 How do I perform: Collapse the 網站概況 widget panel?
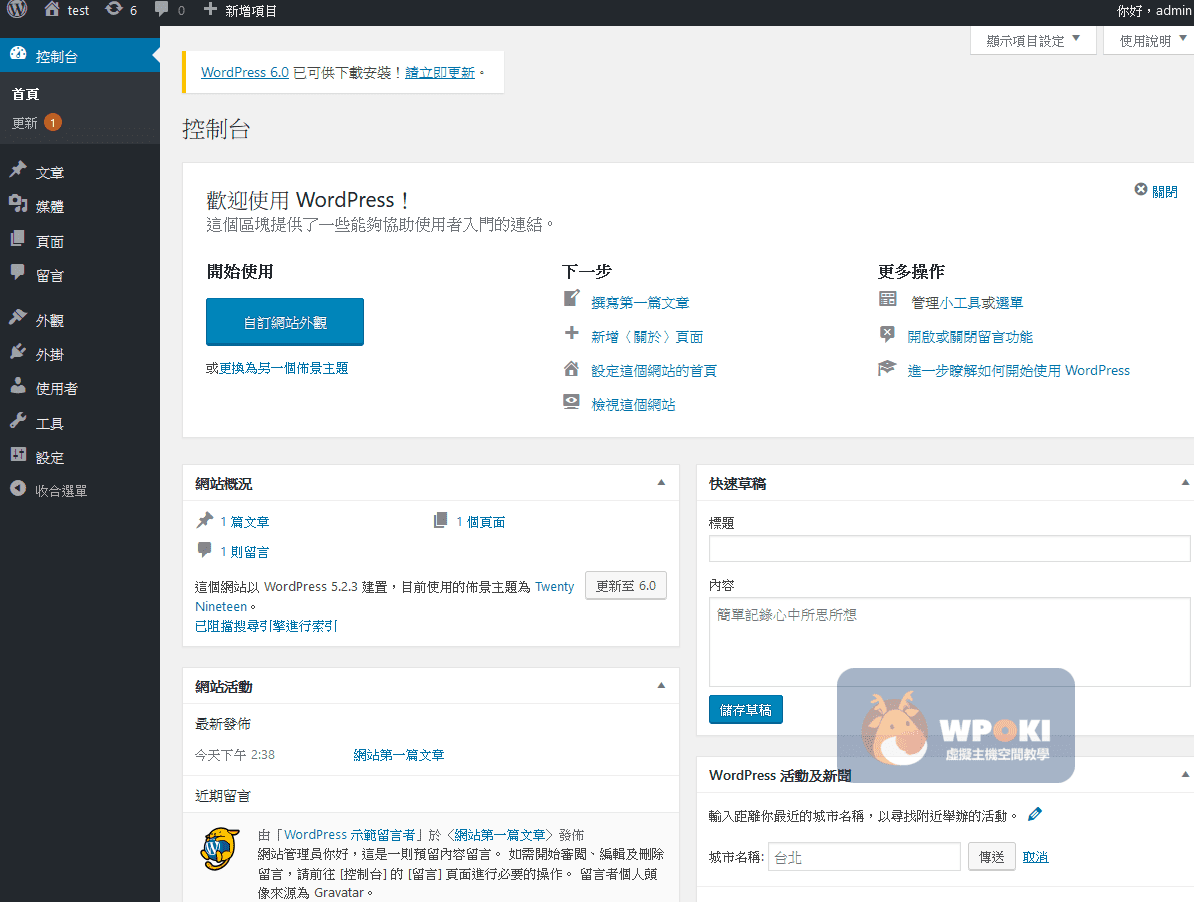[x=661, y=483]
